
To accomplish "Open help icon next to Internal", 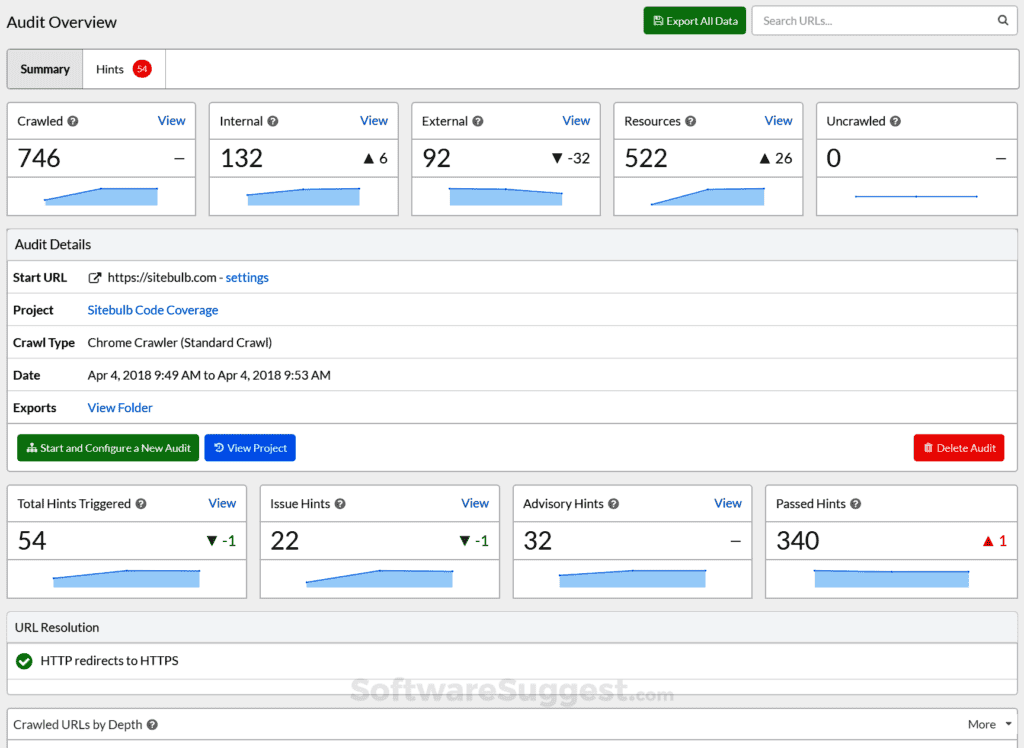I will 273,121.
